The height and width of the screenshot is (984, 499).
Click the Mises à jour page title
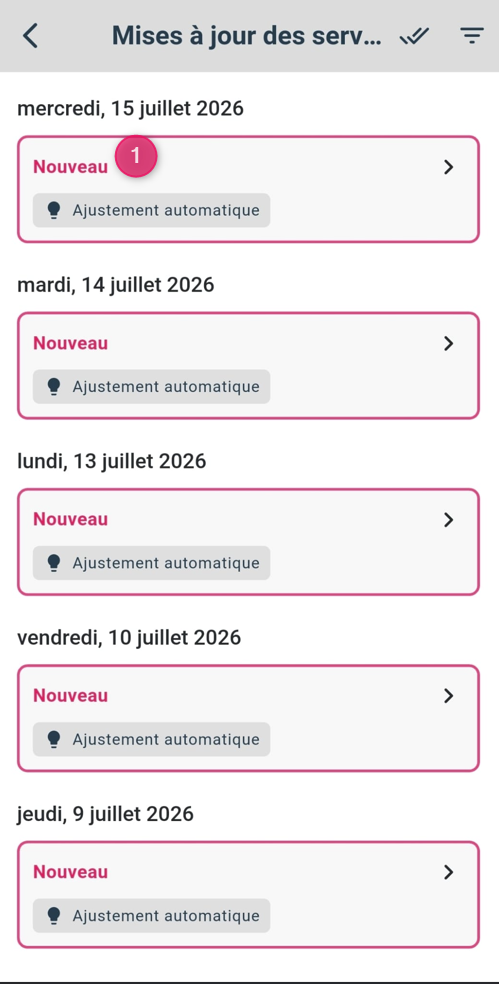pyautogui.click(x=247, y=36)
